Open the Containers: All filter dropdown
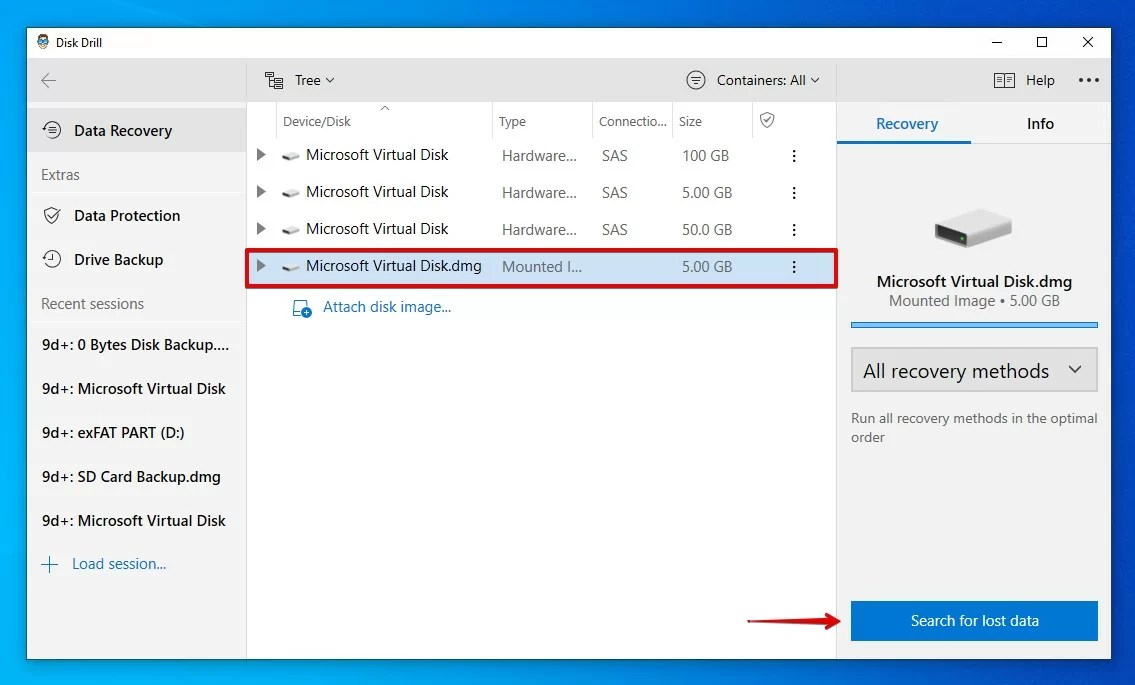Viewport: 1135px width, 685px height. pyautogui.click(x=753, y=80)
